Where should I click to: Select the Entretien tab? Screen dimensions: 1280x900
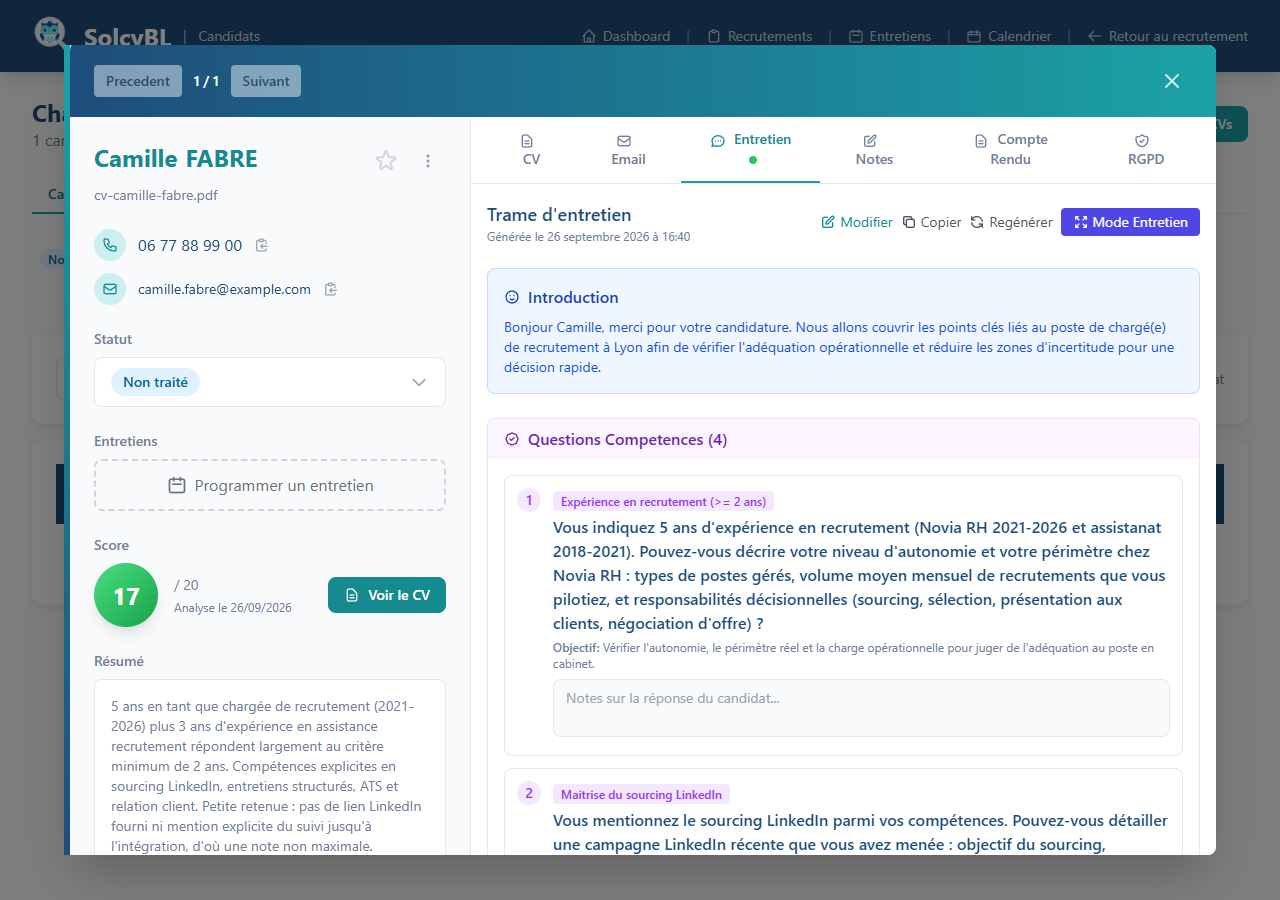pyautogui.click(x=751, y=150)
